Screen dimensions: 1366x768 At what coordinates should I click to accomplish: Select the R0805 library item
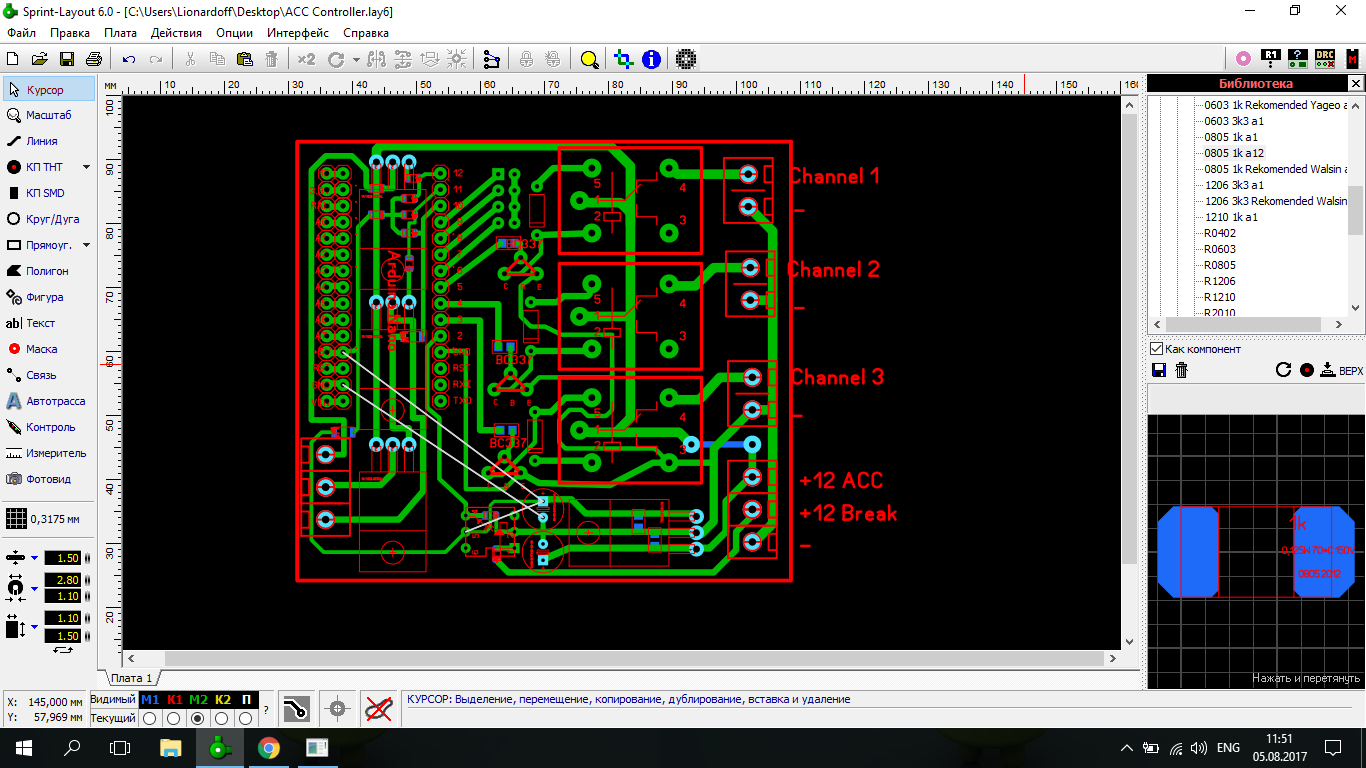click(1219, 265)
